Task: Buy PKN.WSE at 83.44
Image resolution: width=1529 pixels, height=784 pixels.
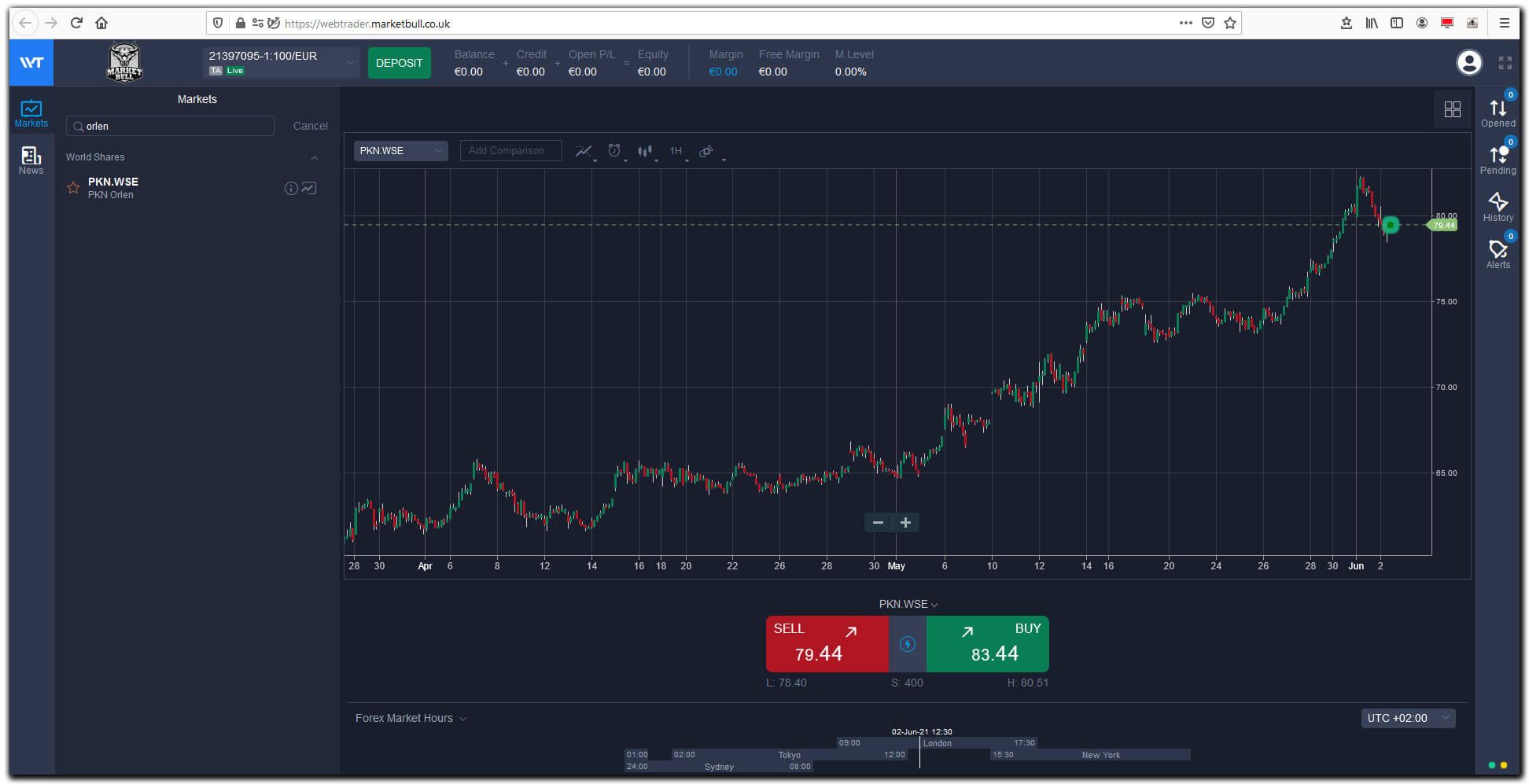Action: pos(987,644)
